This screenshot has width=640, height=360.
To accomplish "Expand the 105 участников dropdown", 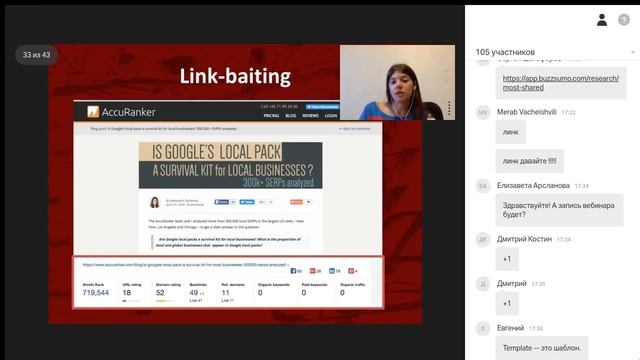I will (x=632, y=52).
